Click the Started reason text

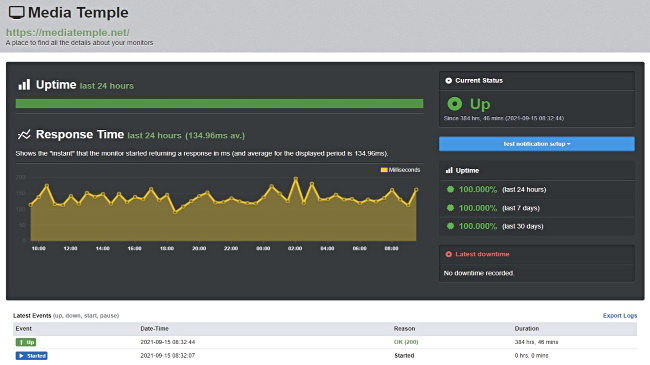click(x=404, y=356)
